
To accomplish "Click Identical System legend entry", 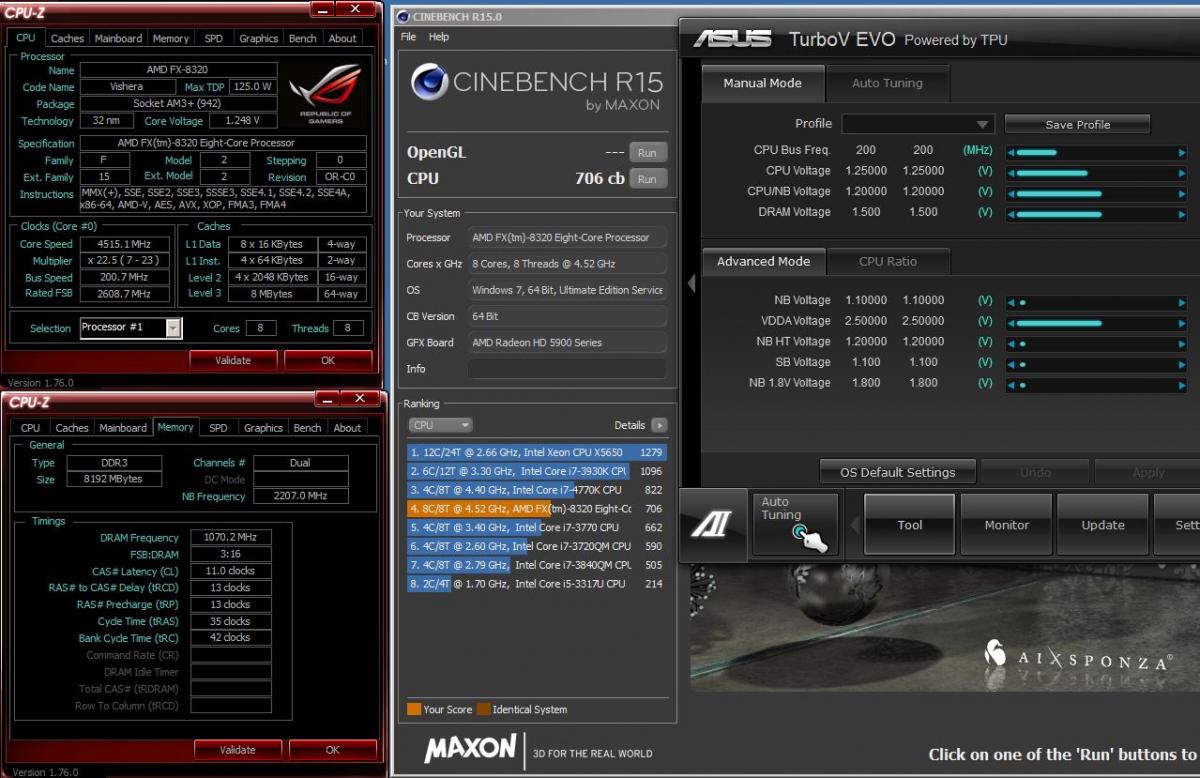I will [x=522, y=709].
